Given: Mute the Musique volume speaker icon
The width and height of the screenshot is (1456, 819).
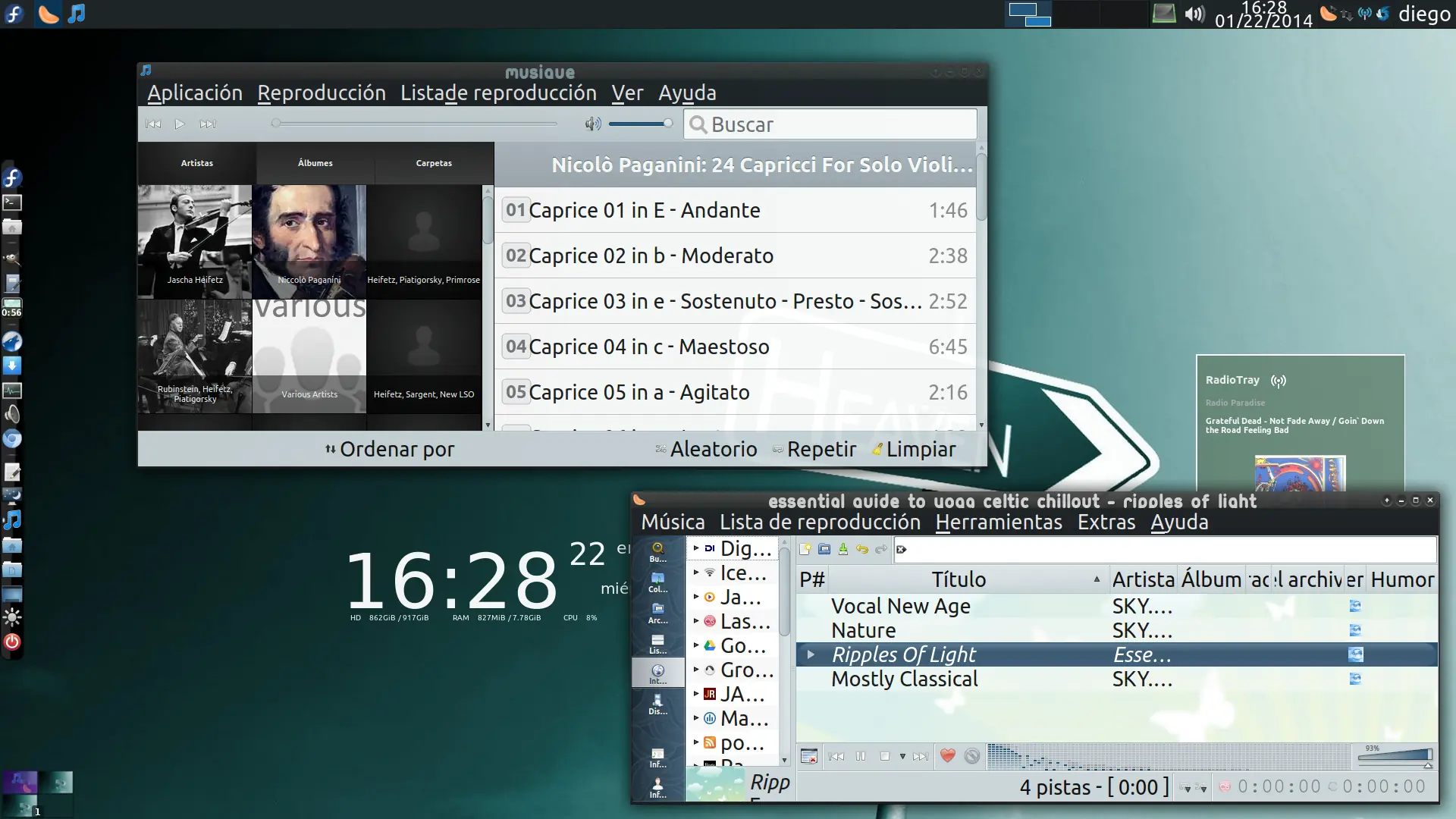Looking at the screenshot, I should click(592, 124).
